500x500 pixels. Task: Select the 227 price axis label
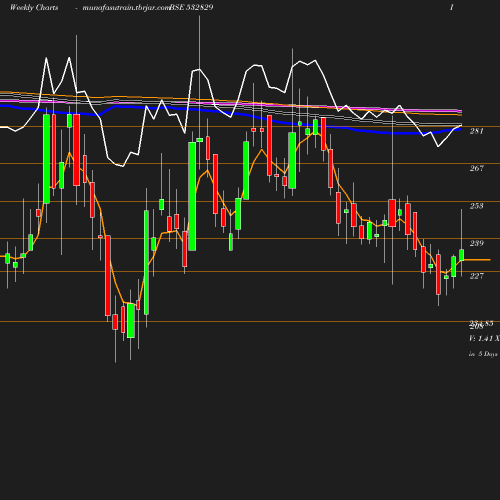coord(477,276)
